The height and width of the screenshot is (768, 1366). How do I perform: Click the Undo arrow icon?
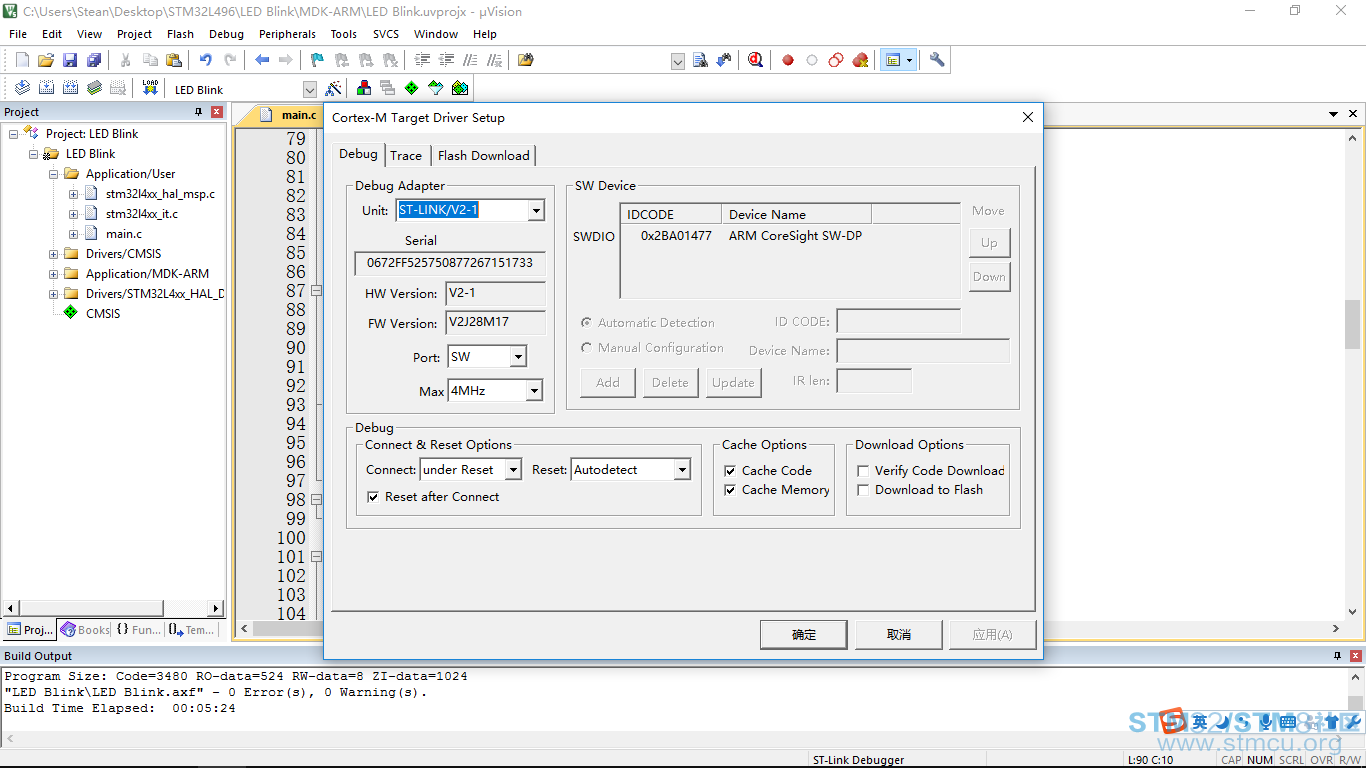(x=205, y=60)
